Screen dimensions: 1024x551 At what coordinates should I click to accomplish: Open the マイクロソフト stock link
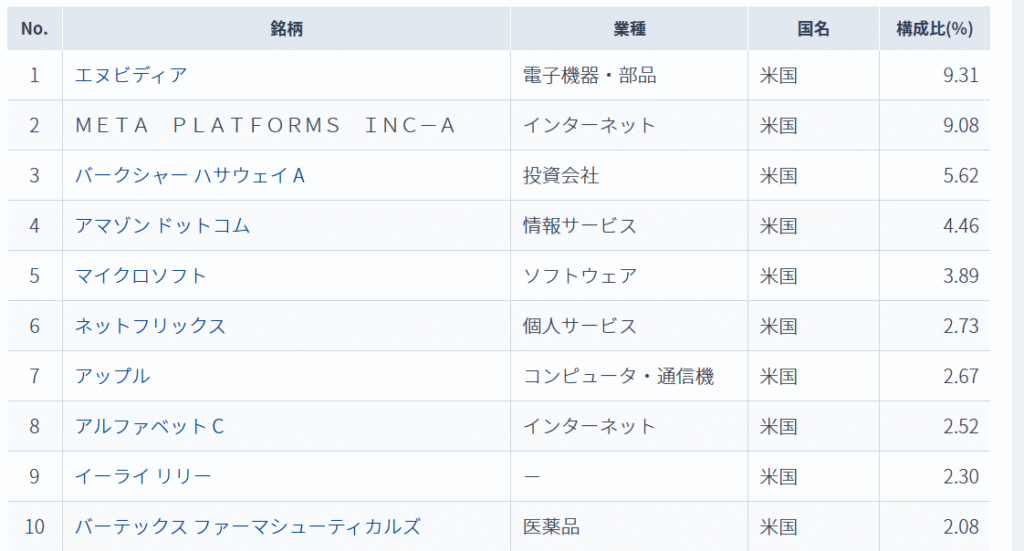[x=141, y=275]
